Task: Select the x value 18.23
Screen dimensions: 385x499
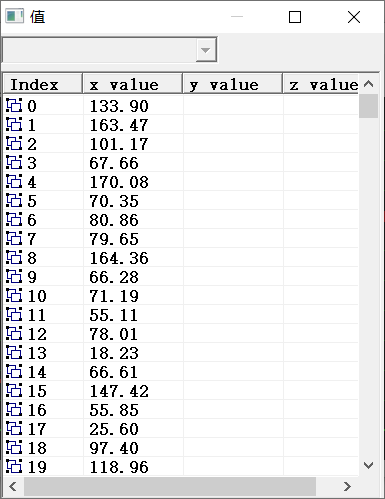Action: tap(114, 353)
